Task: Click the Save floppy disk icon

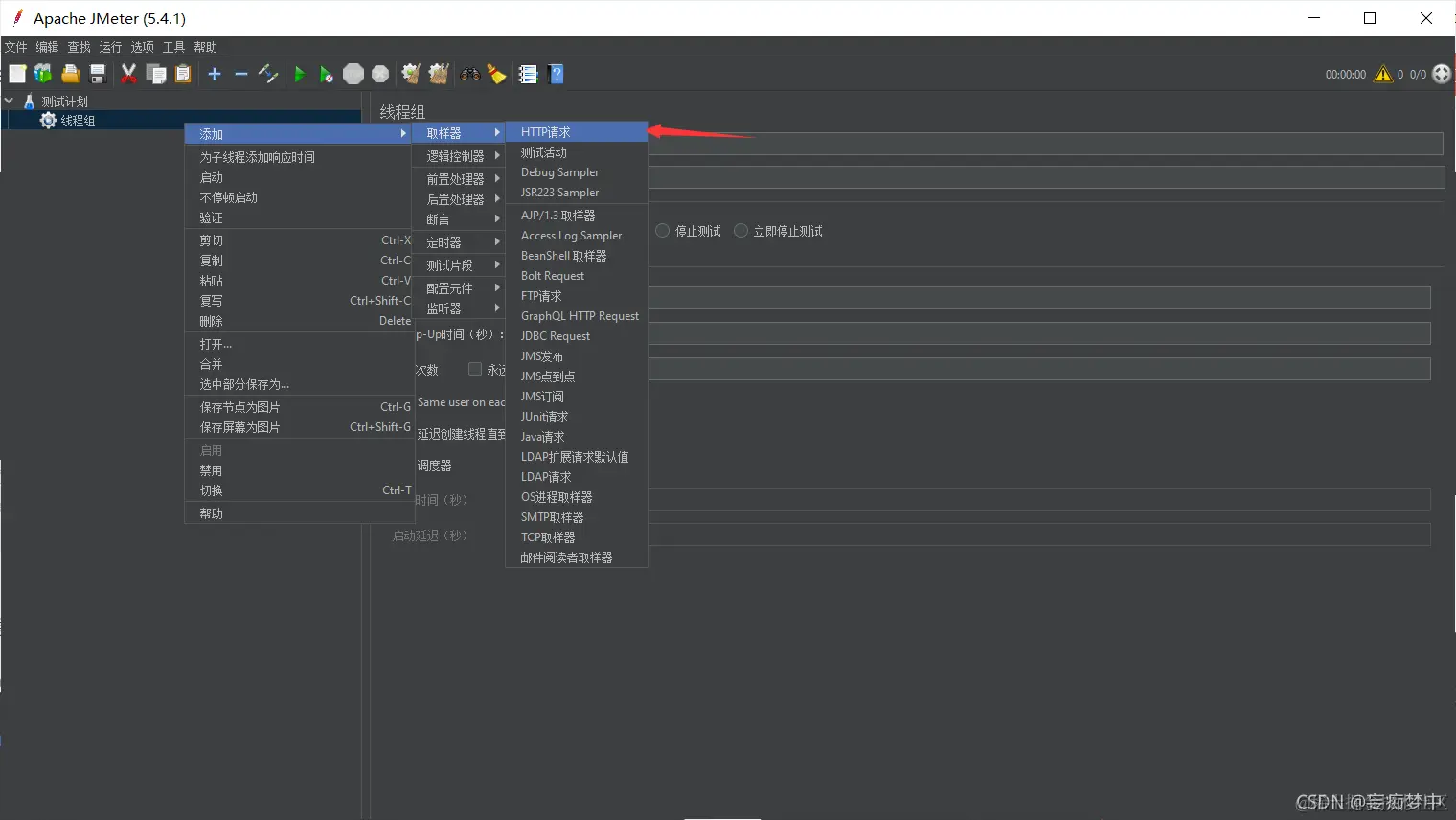Action: coord(97,74)
